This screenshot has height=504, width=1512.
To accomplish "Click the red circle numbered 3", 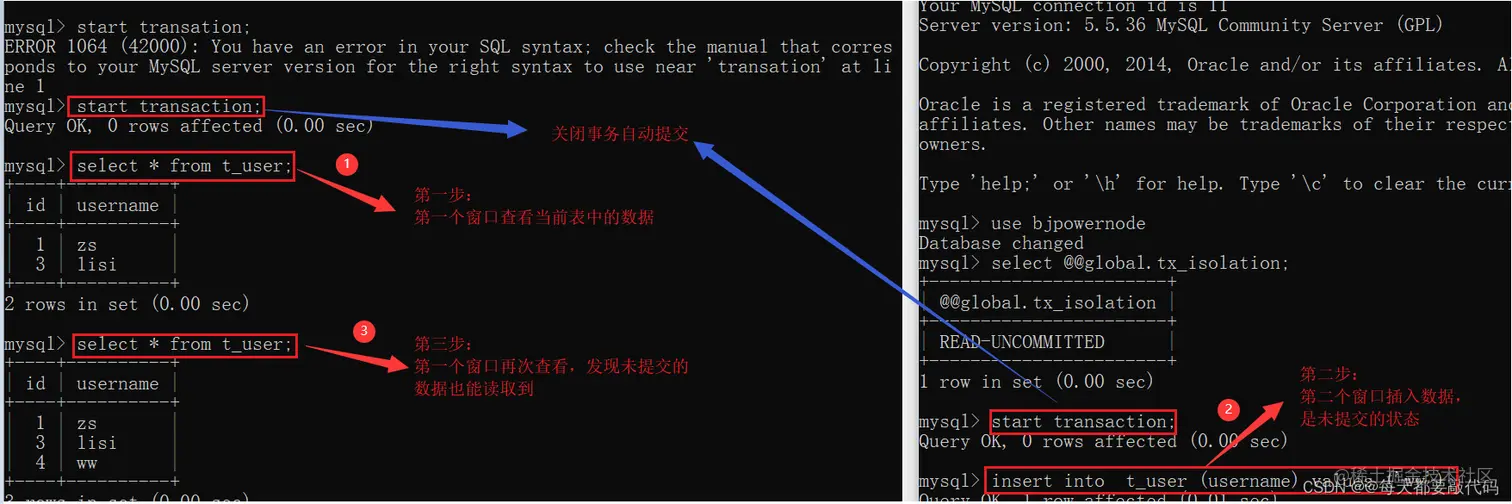I will pos(366,331).
